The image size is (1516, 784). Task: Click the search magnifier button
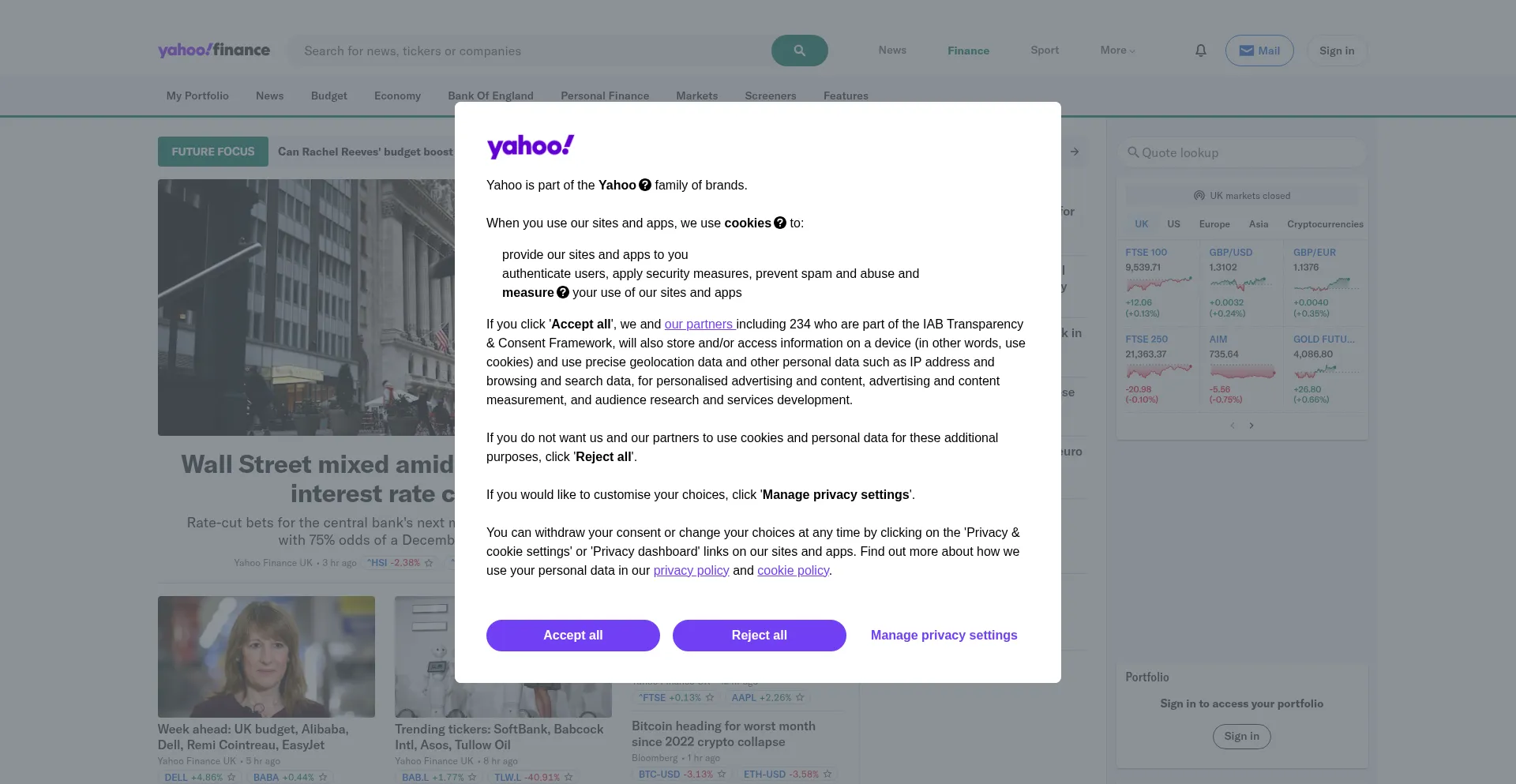(x=799, y=51)
